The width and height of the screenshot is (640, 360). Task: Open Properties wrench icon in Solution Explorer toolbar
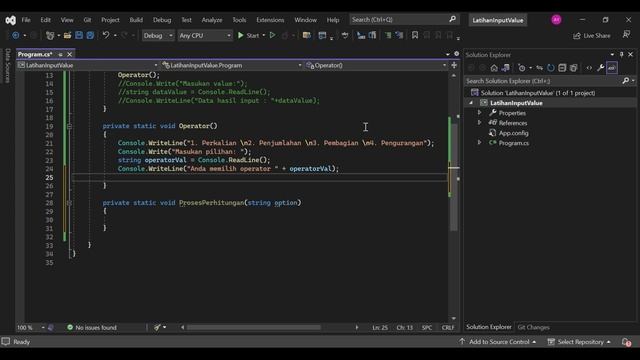[600, 68]
